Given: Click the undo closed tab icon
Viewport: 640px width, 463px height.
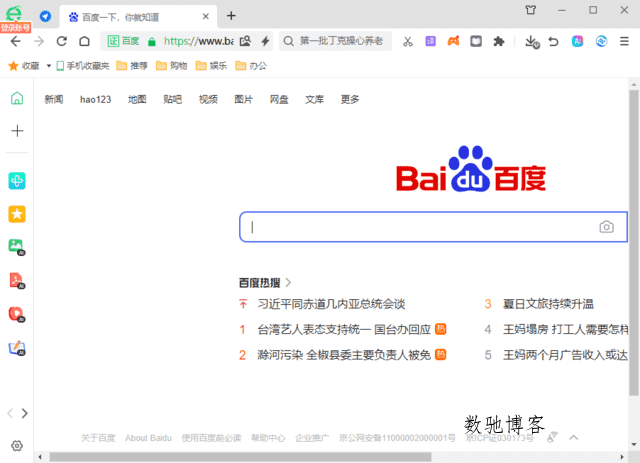Looking at the screenshot, I should pos(553,41).
